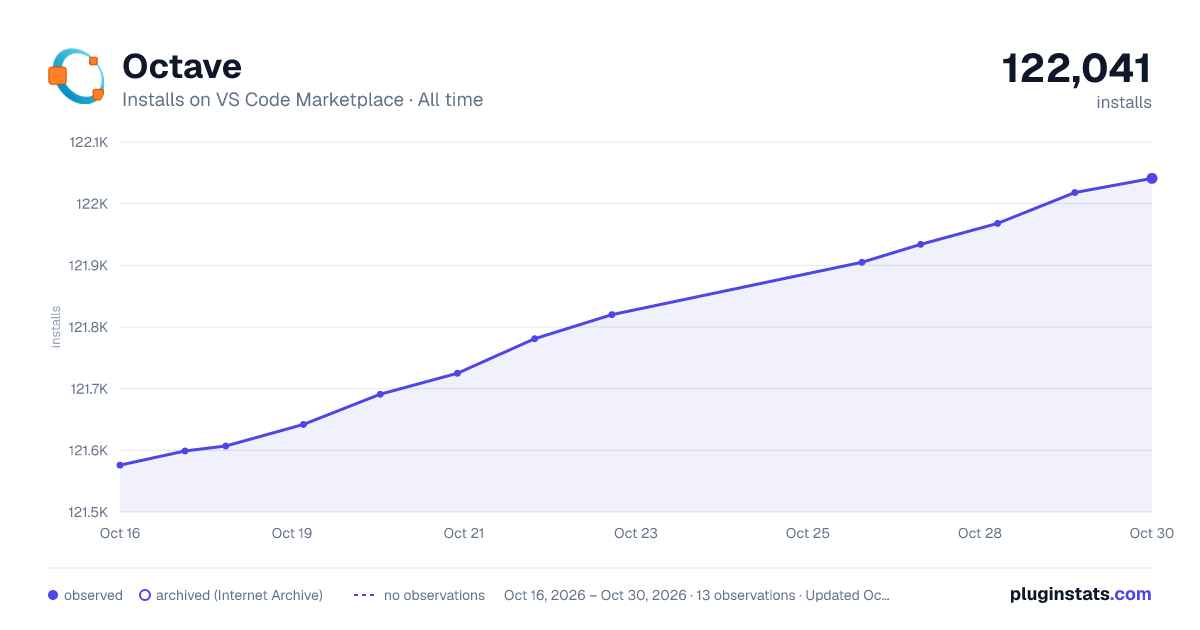This screenshot has width=1200, height=630.
Task: Click the 121.6K y-axis label
Action: (88, 451)
